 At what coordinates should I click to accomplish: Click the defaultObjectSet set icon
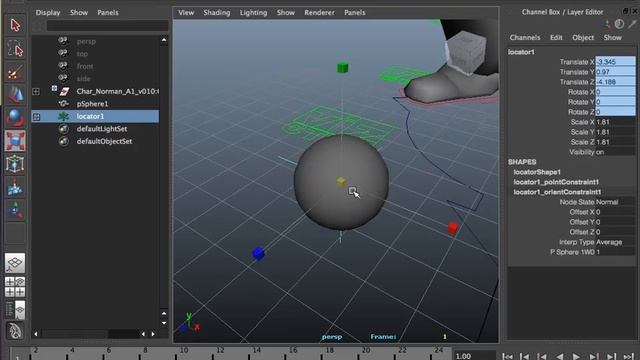pyautogui.click(x=63, y=141)
